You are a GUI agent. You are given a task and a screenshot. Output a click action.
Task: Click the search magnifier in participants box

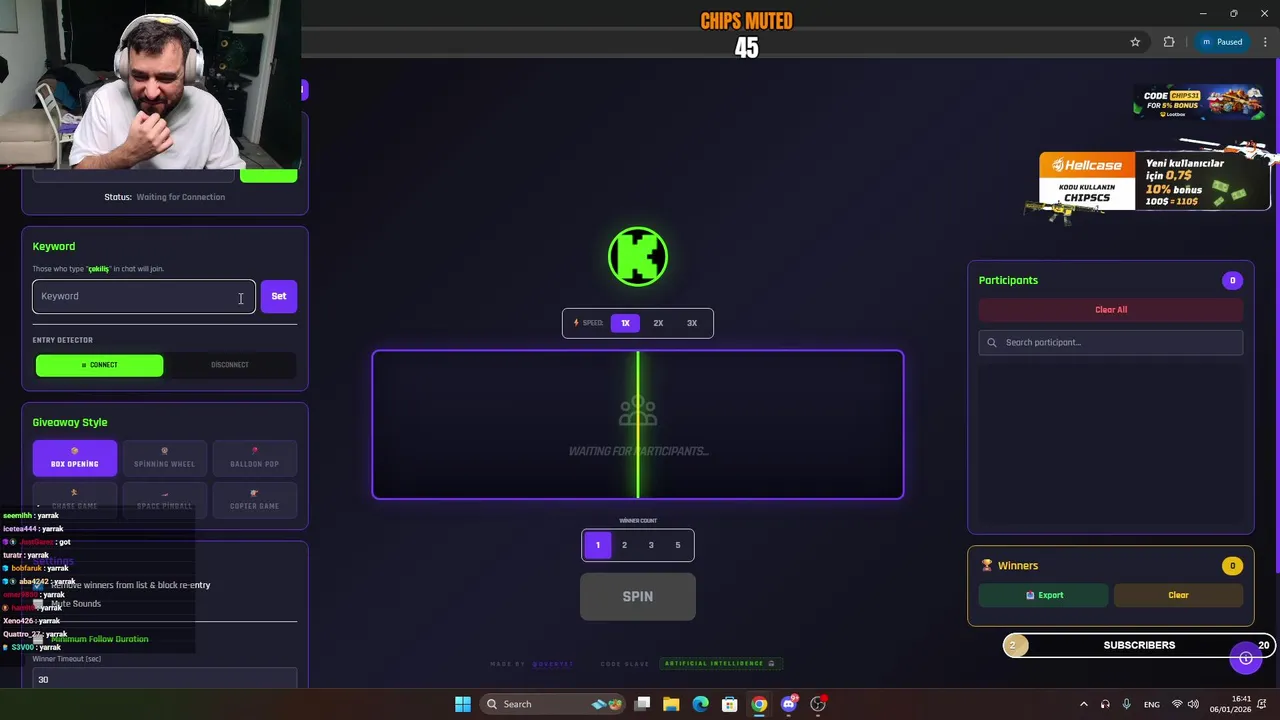[992, 342]
